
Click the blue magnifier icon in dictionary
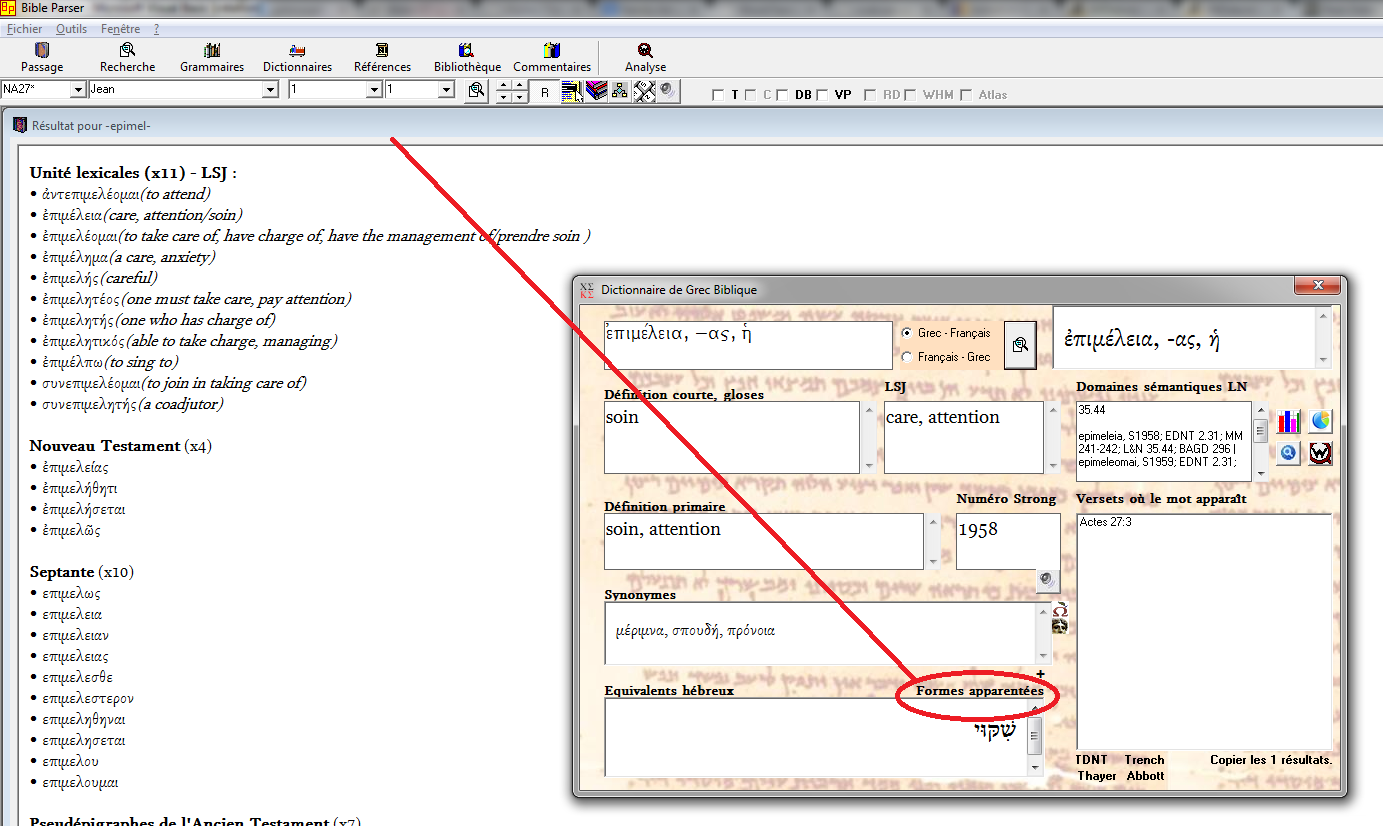click(x=1289, y=453)
